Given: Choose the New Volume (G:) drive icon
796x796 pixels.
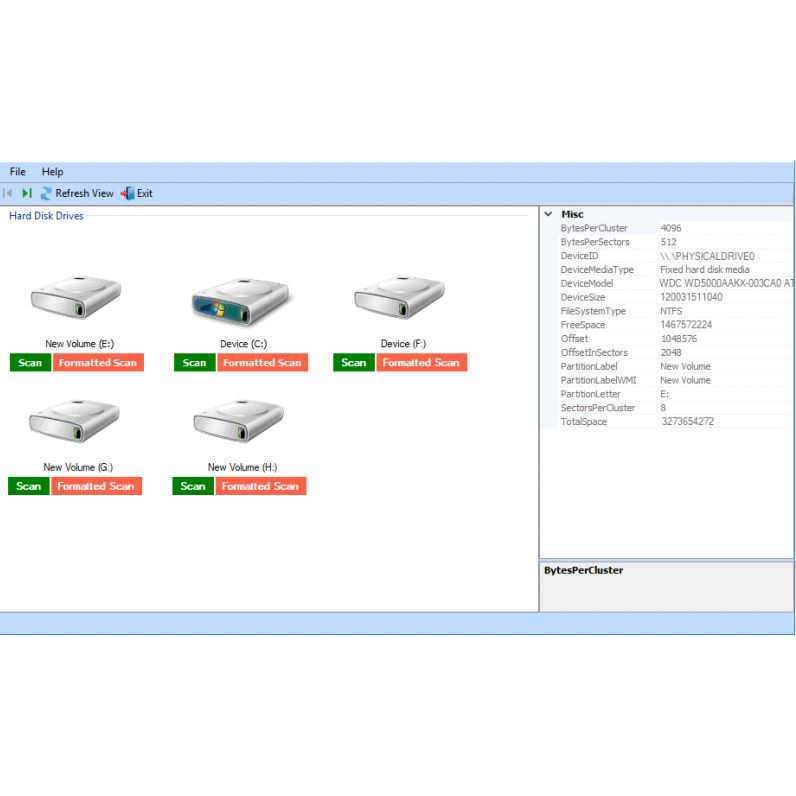Looking at the screenshot, I should (x=76, y=422).
